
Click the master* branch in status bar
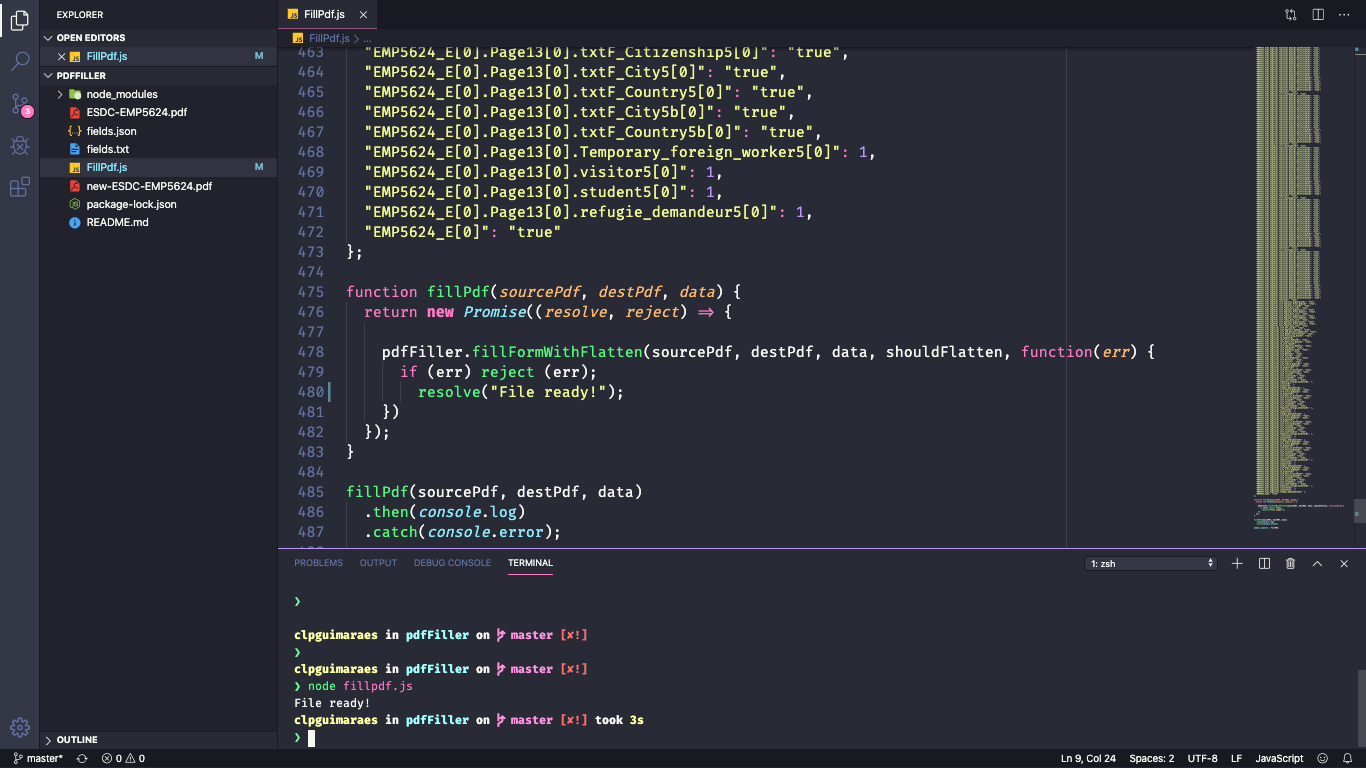[38, 759]
